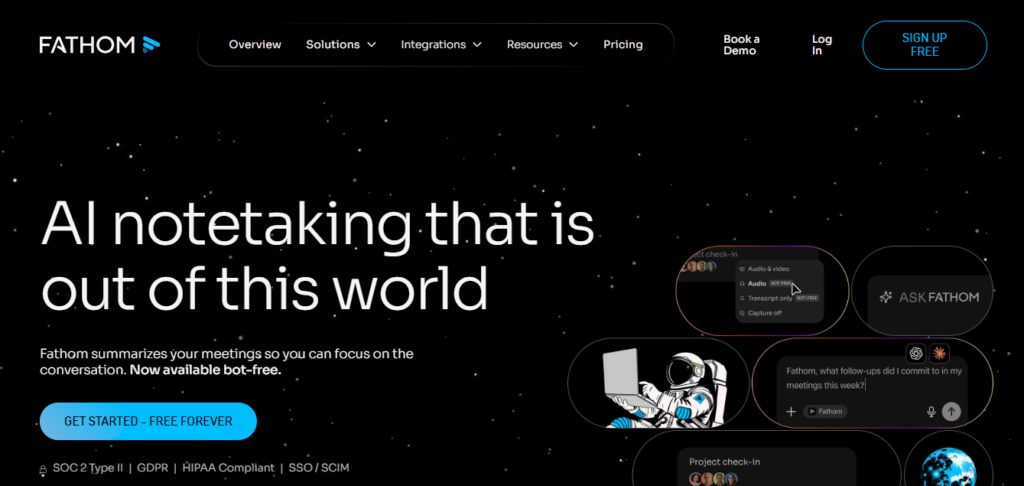
Task: Expand the Integrations chevron arrow
Action: (x=477, y=45)
